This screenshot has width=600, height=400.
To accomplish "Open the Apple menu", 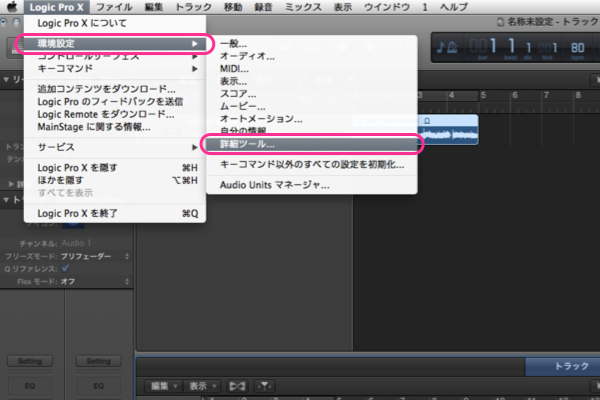I will pyautogui.click(x=12, y=7).
